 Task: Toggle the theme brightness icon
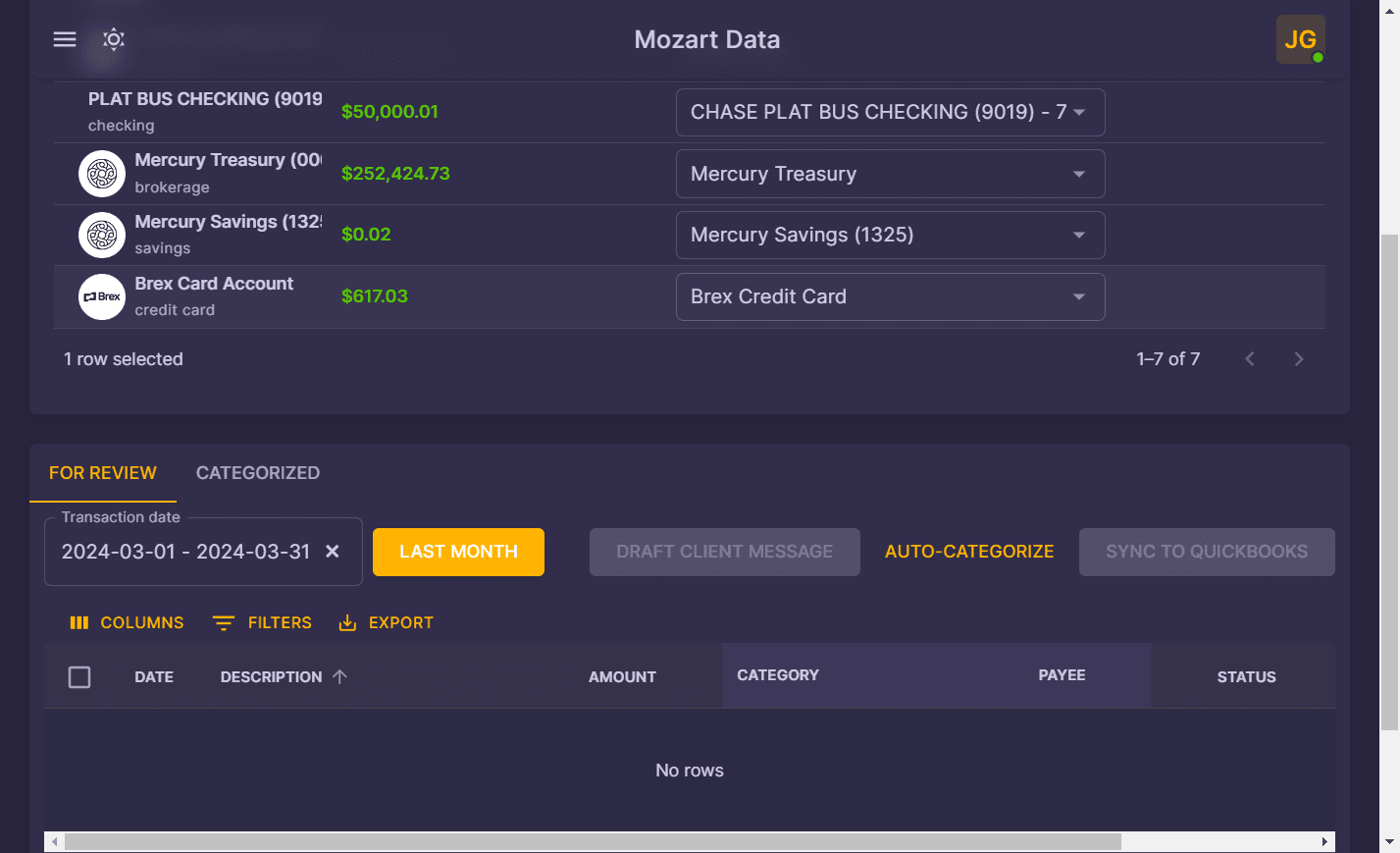[113, 39]
